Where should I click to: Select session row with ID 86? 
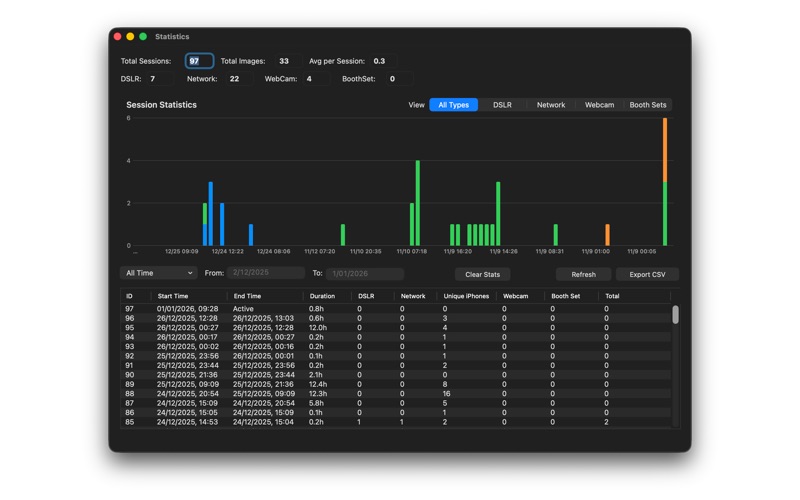396,412
